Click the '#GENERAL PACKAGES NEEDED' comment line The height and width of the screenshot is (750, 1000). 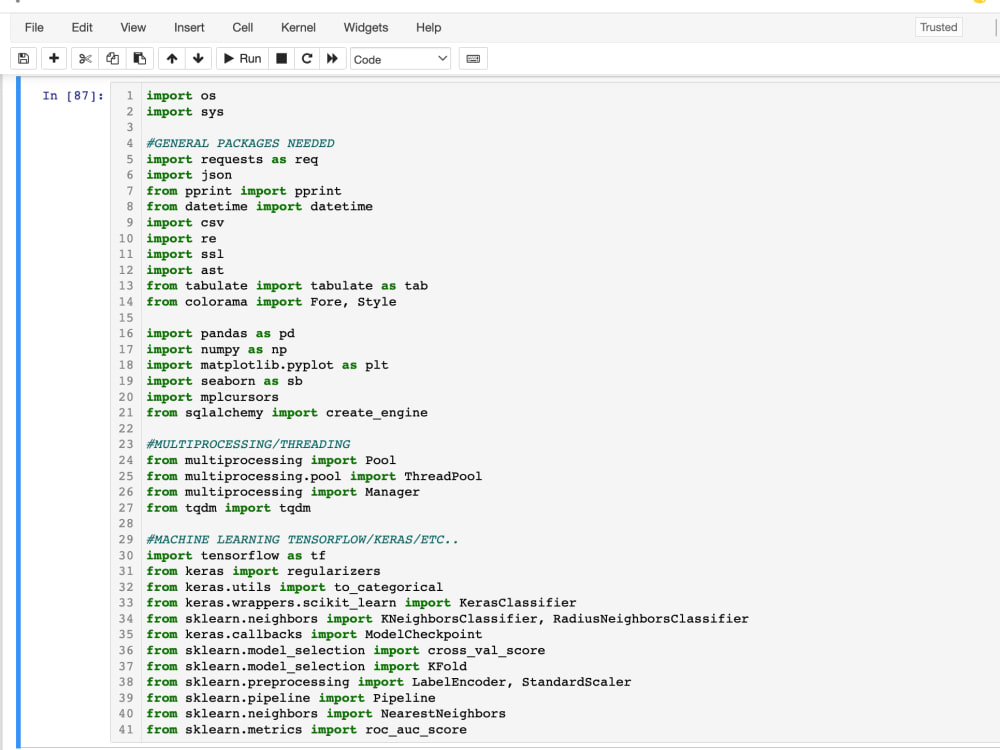(240, 143)
